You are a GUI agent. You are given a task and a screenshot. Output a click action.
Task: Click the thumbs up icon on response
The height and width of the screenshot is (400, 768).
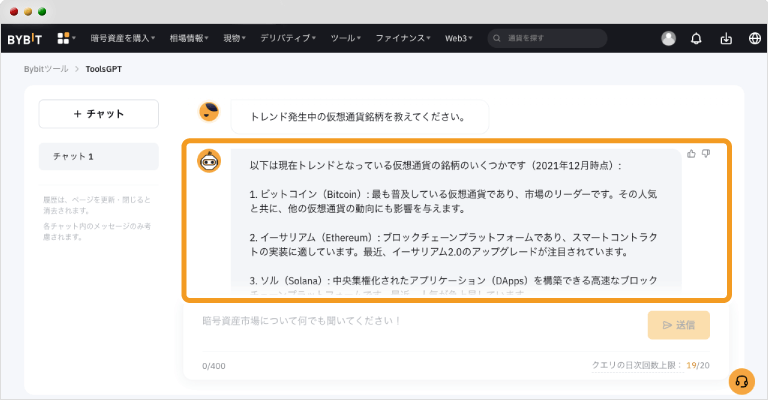tap(691, 154)
